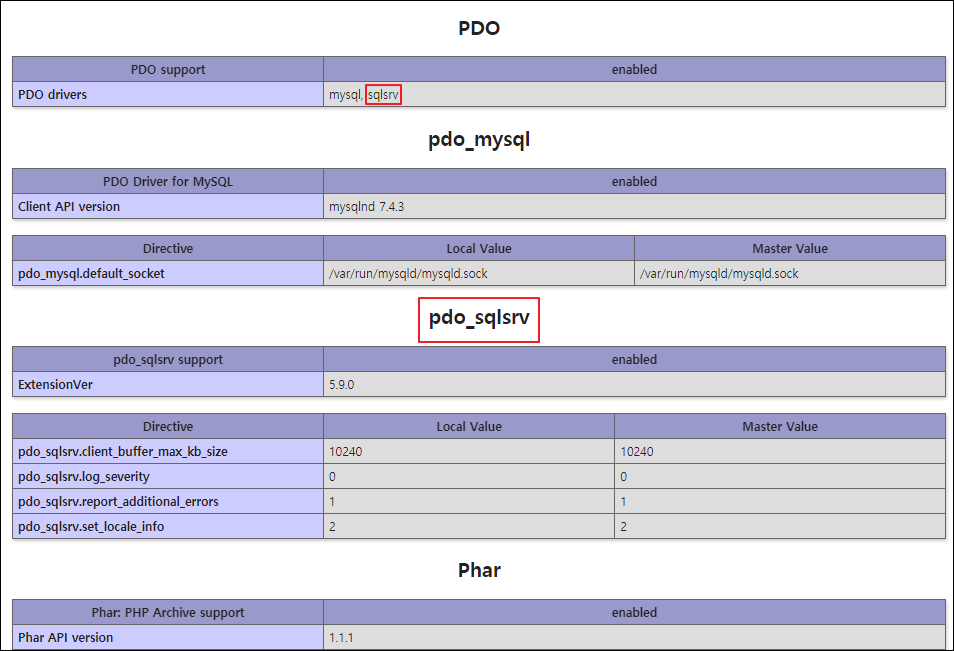Click 'enabled' in the Phar support row

coord(634,613)
